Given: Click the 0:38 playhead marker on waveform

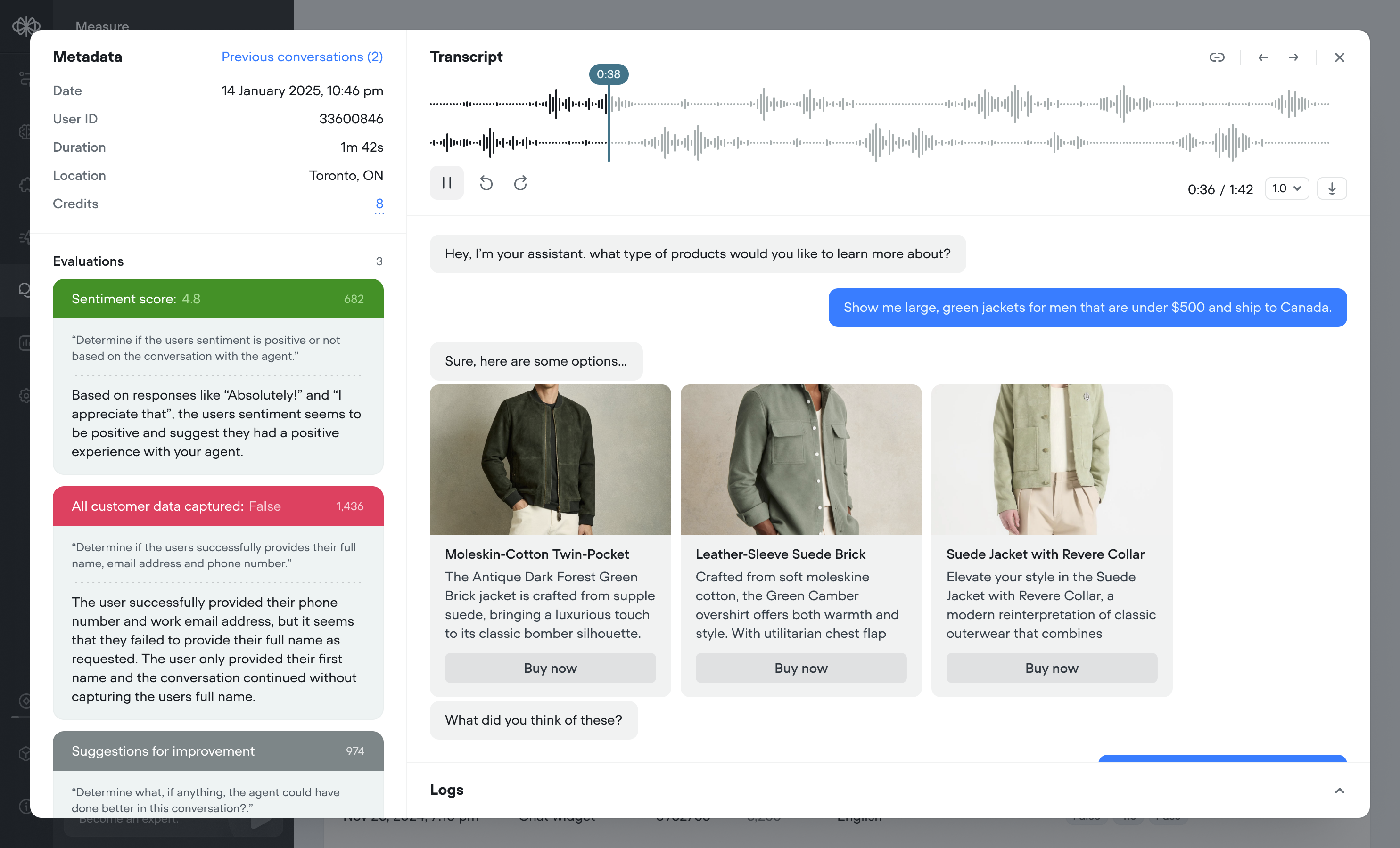Looking at the screenshot, I should (x=609, y=74).
